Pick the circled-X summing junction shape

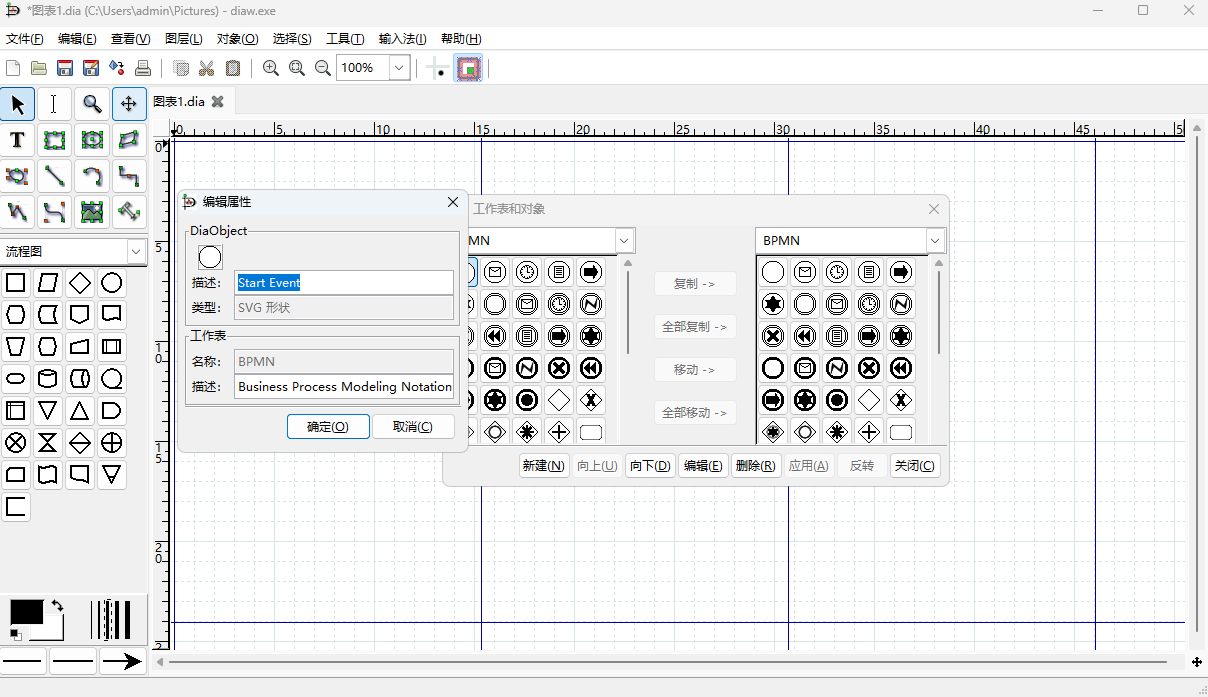[x=16, y=443]
